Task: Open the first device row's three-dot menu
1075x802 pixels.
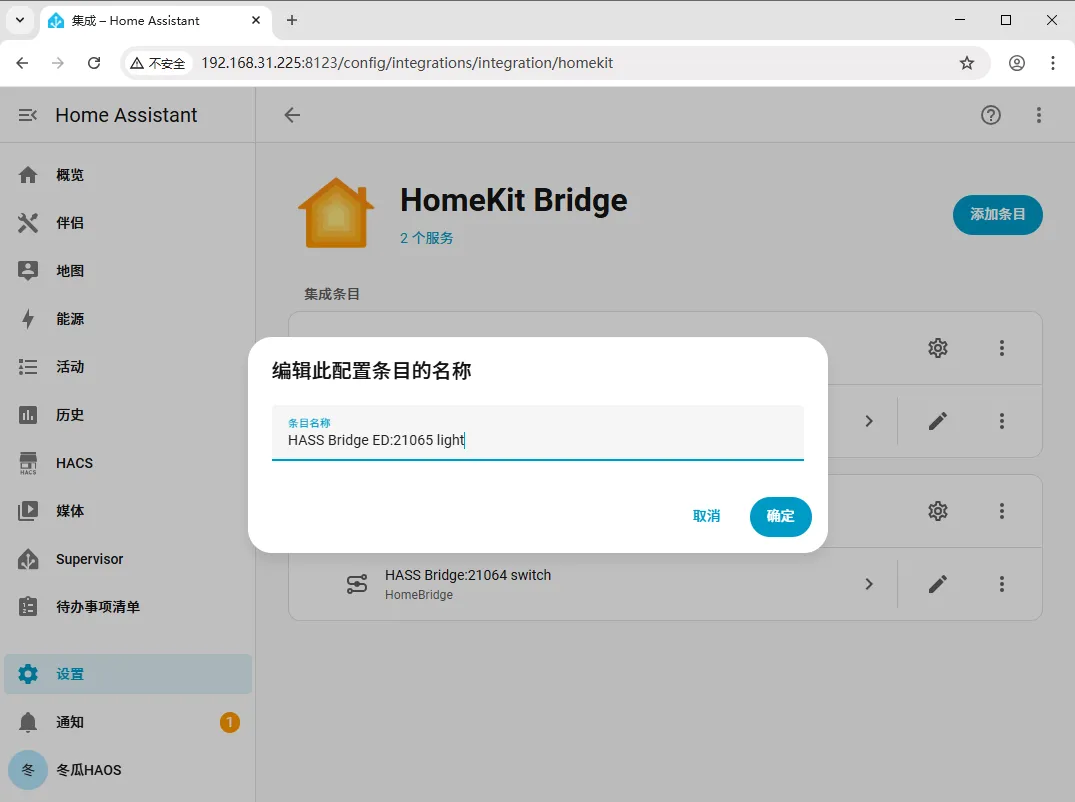Action: pos(1002,421)
